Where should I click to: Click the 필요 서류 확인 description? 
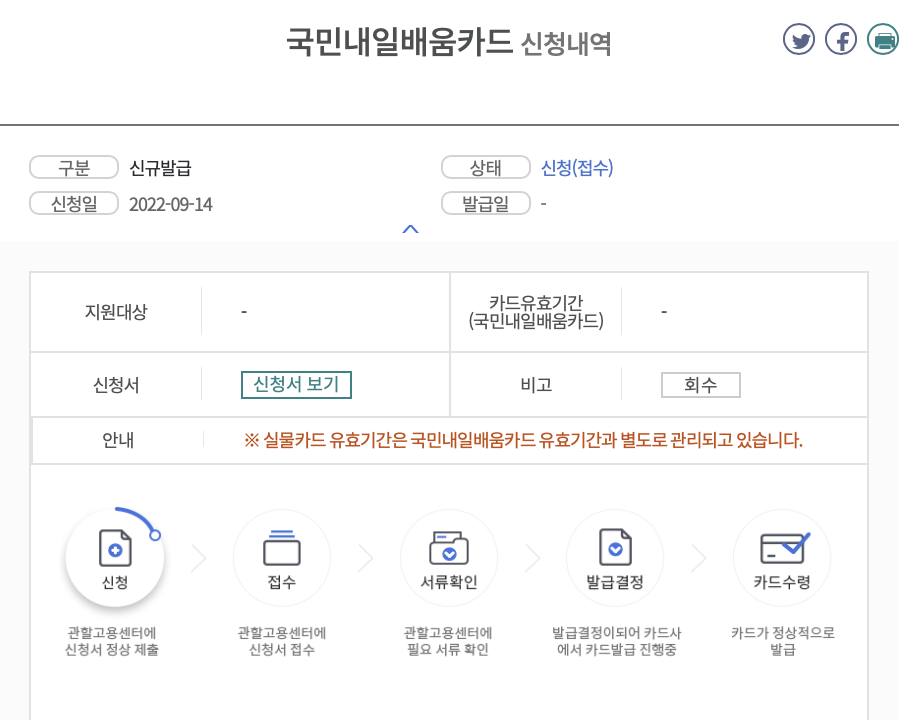coord(448,650)
